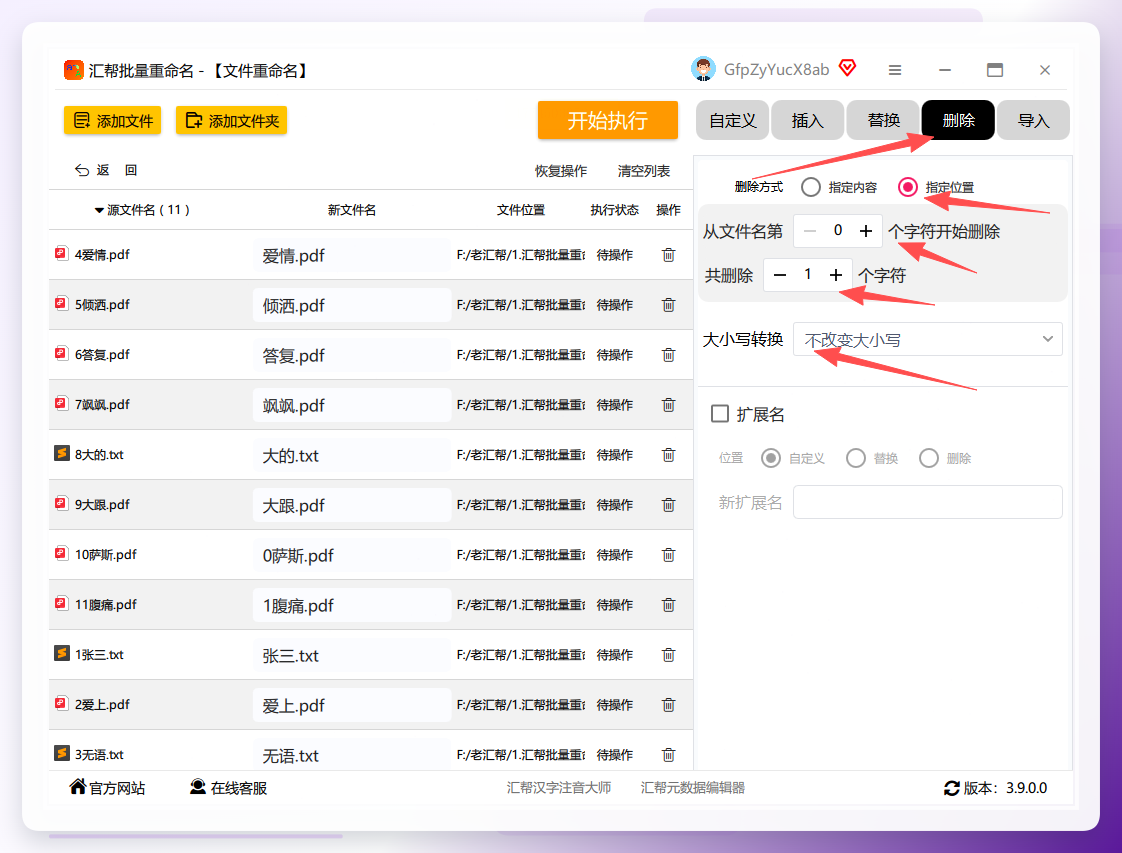1122x853 pixels.
Task: Click the 返回 back button
Action: click(106, 170)
